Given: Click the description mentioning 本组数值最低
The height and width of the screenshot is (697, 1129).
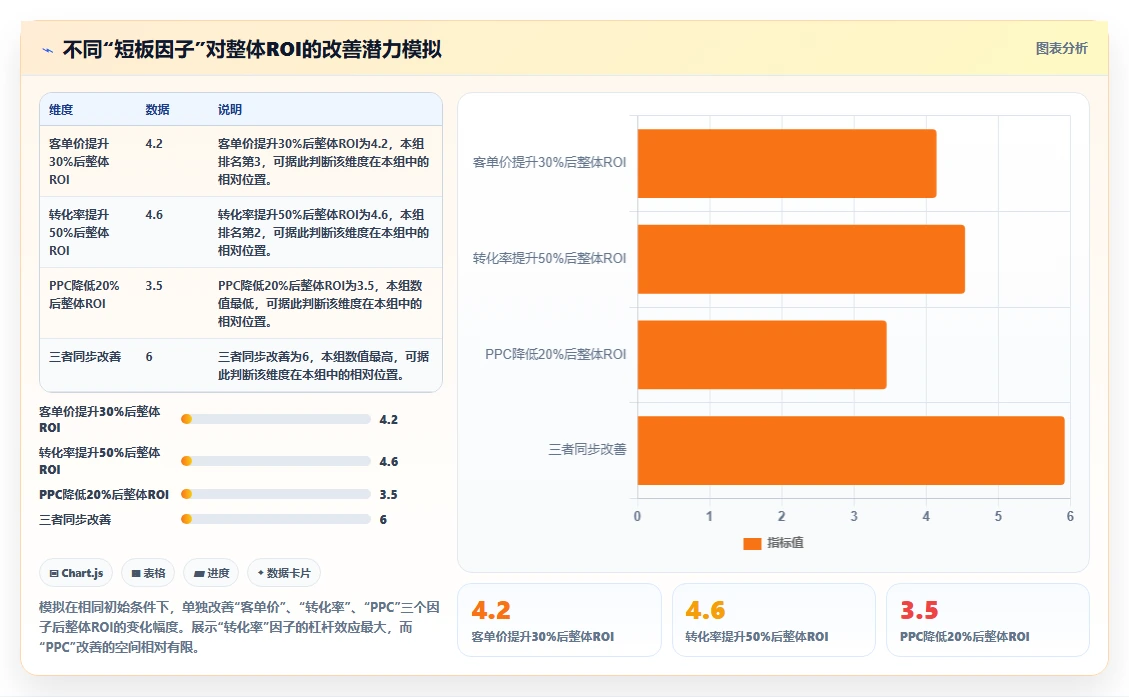Looking at the screenshot, I should [x=321, y=303].
